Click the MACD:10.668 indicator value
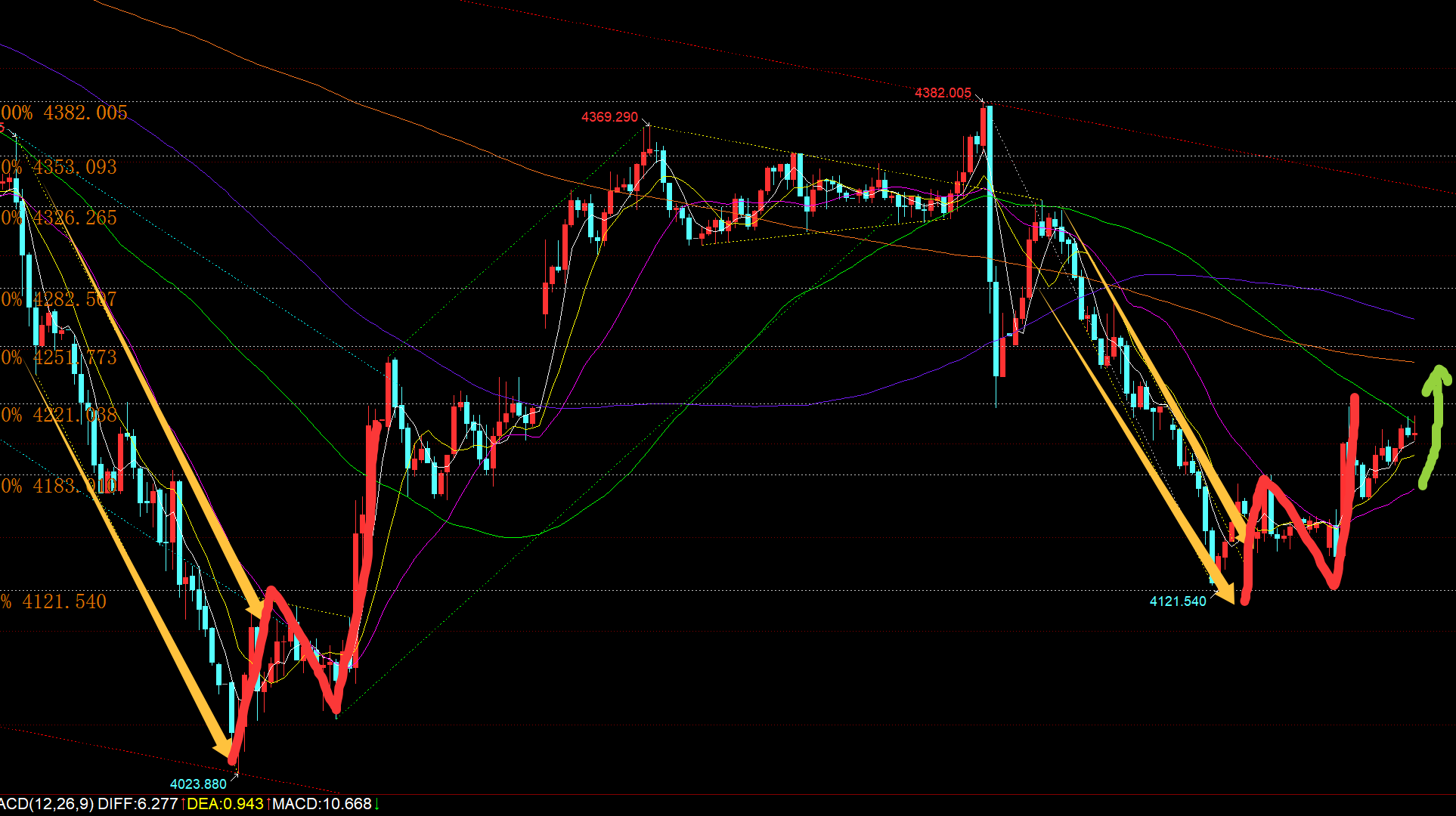Viewport: 1456px width, 816px height. click(x=322, y=804)
